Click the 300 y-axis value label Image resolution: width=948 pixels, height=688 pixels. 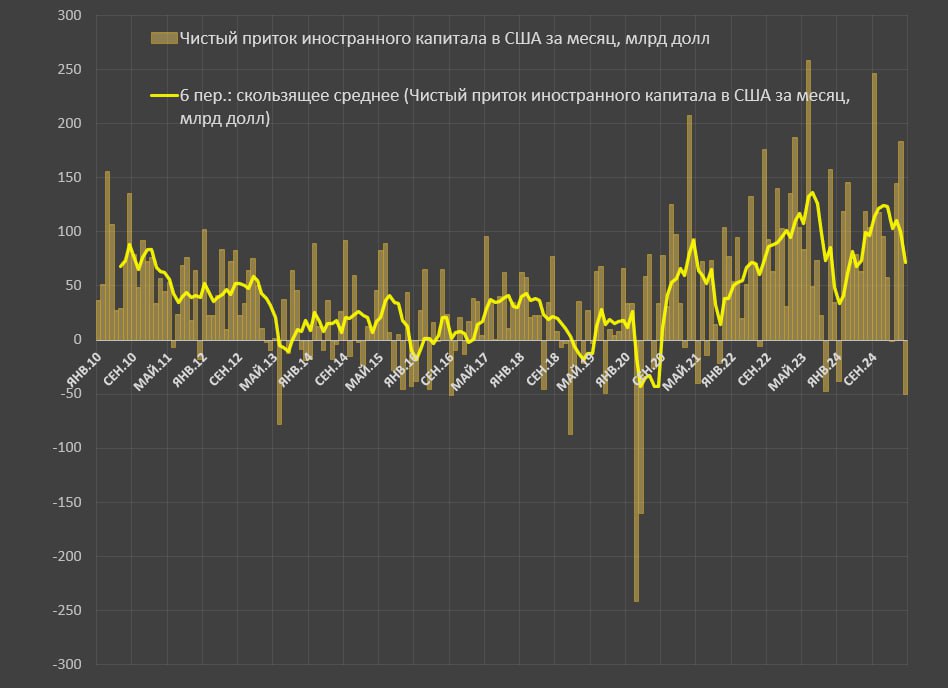(69, 16)
